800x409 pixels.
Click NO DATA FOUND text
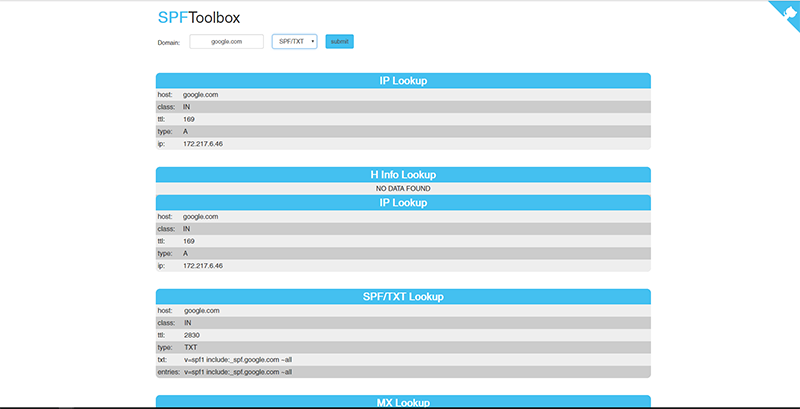pos(403,189)
